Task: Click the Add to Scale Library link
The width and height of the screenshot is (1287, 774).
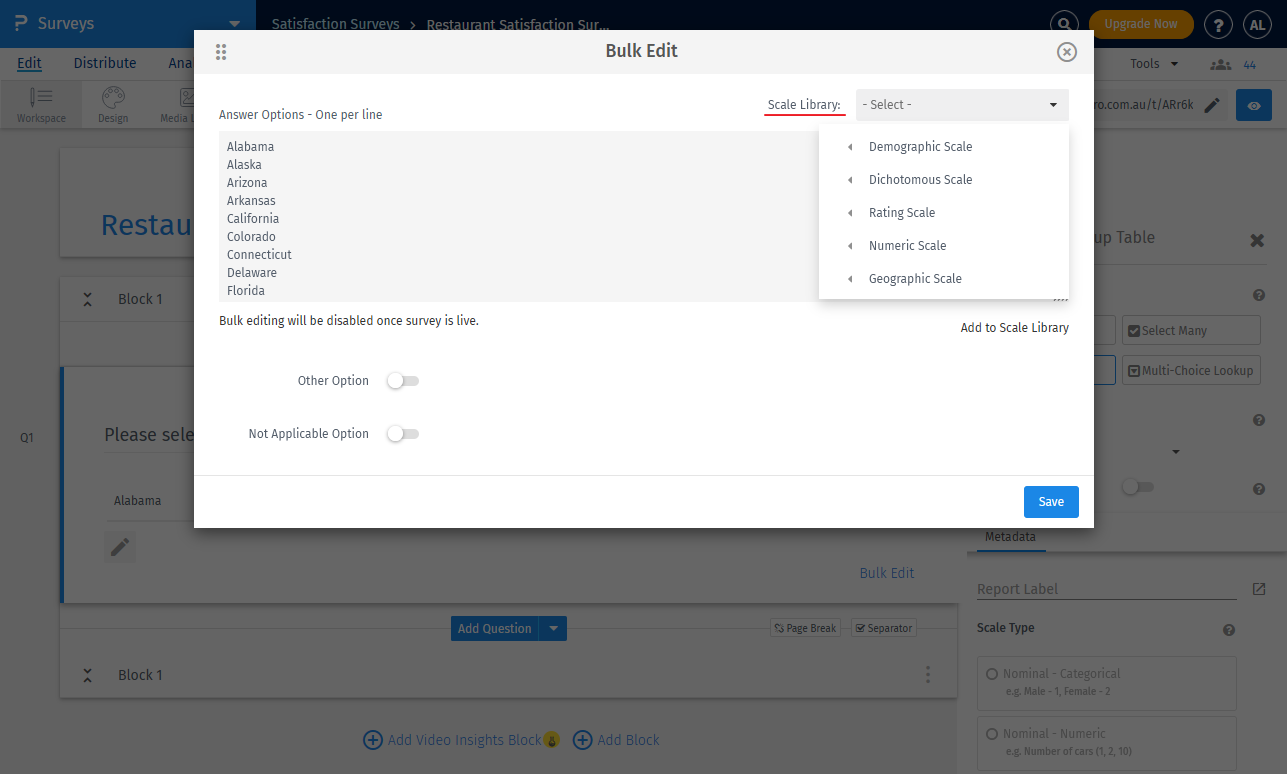Action: coord(1014,327)
